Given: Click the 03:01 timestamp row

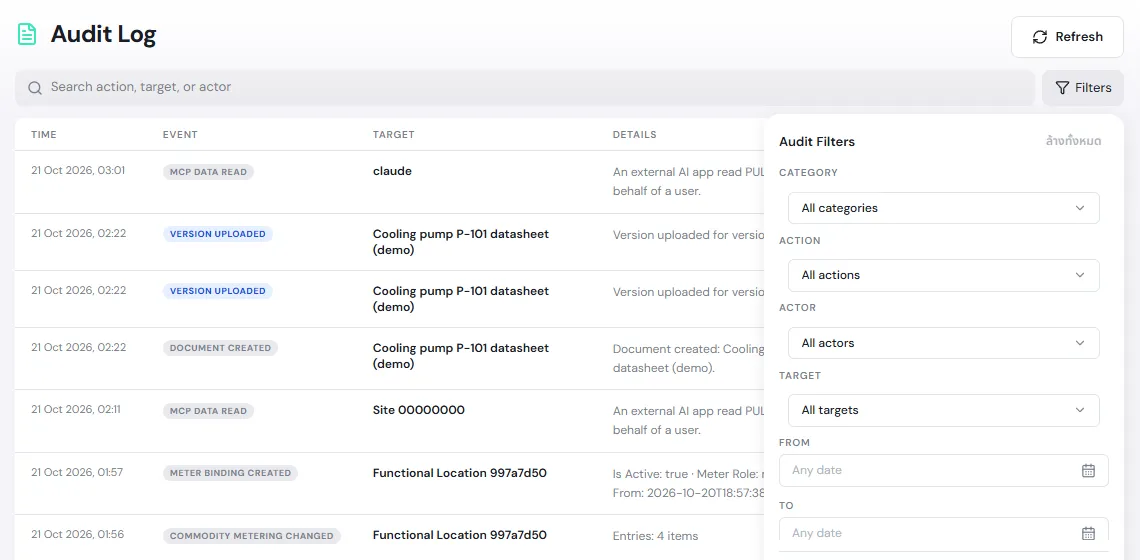Looking at the screenshot, I should pos(78,171).
